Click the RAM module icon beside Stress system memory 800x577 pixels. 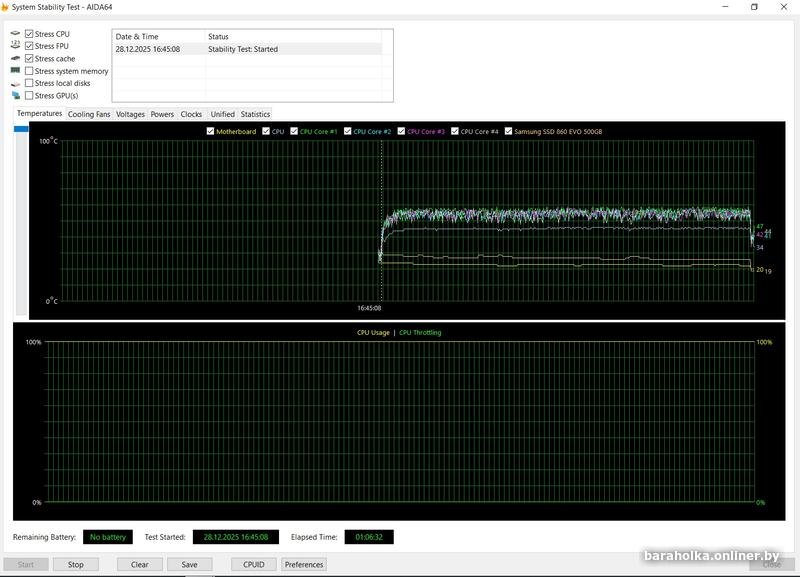pos(15,71)
